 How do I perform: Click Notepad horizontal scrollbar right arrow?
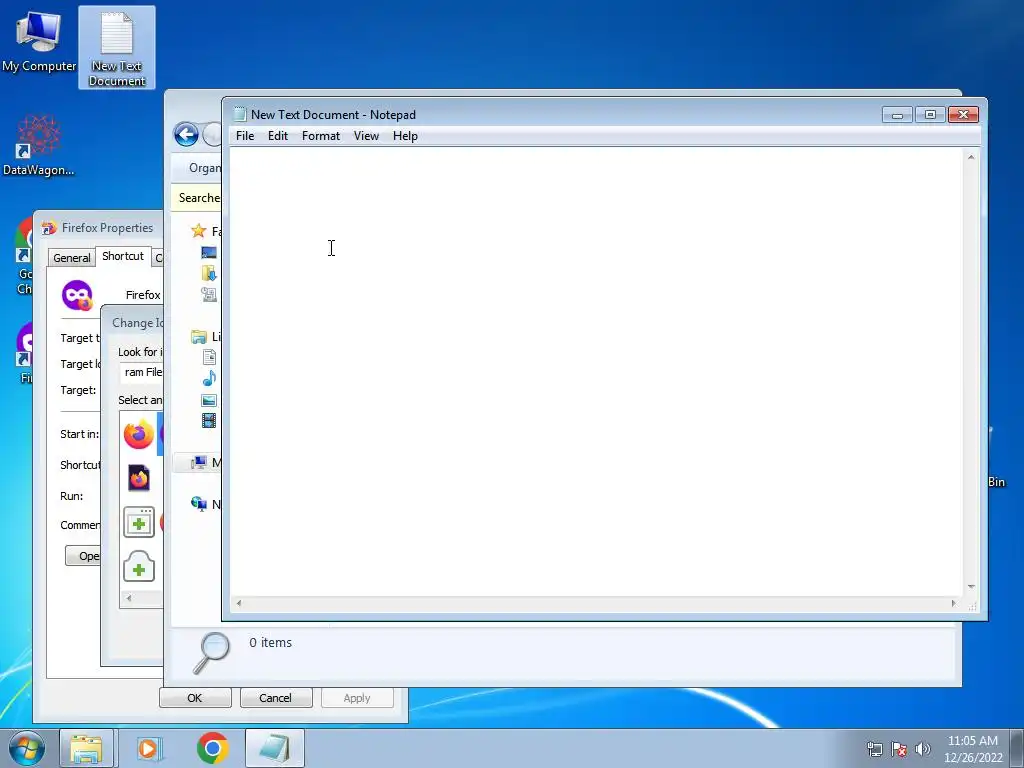point(953,603)
